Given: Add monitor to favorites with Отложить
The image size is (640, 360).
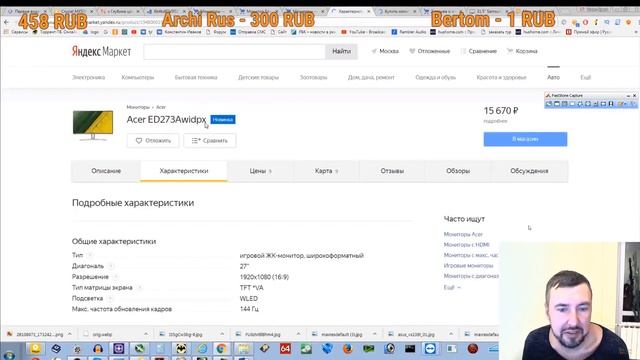Looking at the screenshot, I should point(153,140).
